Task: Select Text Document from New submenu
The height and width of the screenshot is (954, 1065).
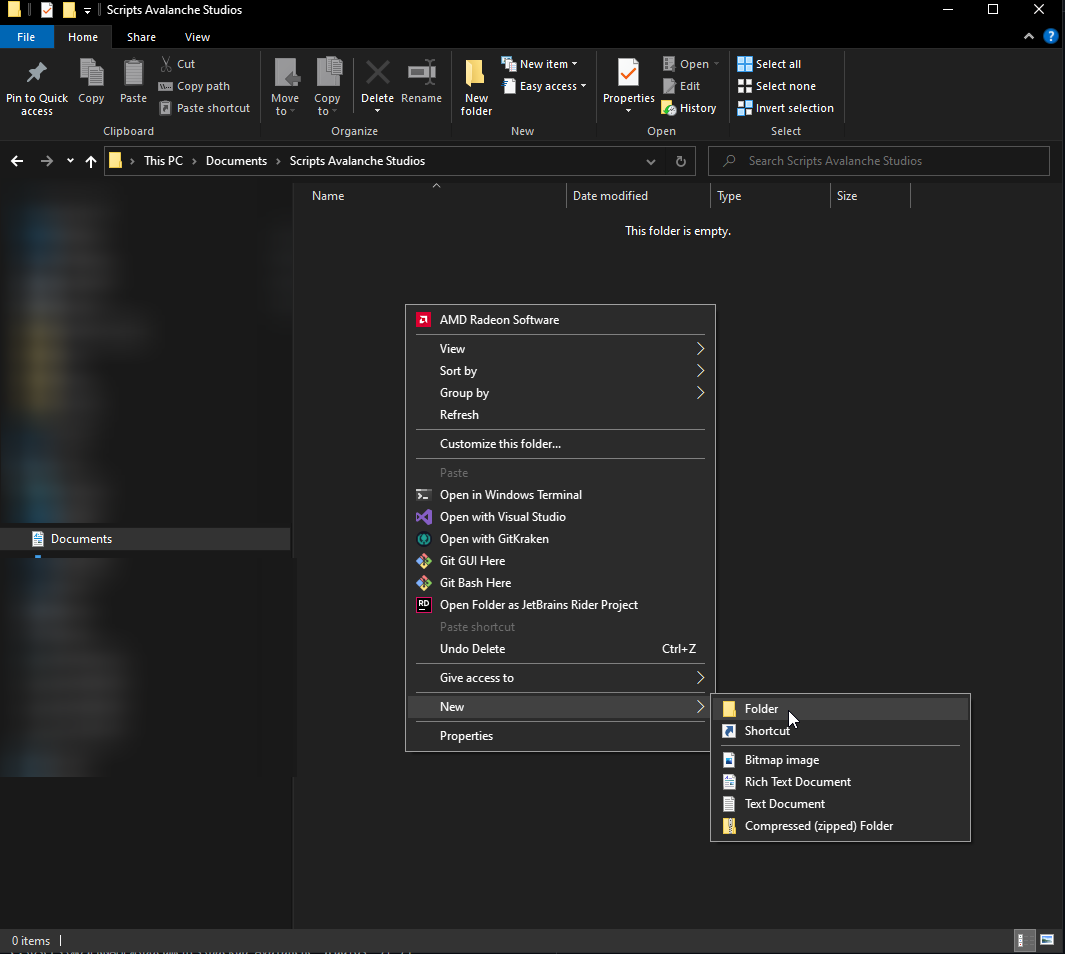Action: (x=784, y=804)
